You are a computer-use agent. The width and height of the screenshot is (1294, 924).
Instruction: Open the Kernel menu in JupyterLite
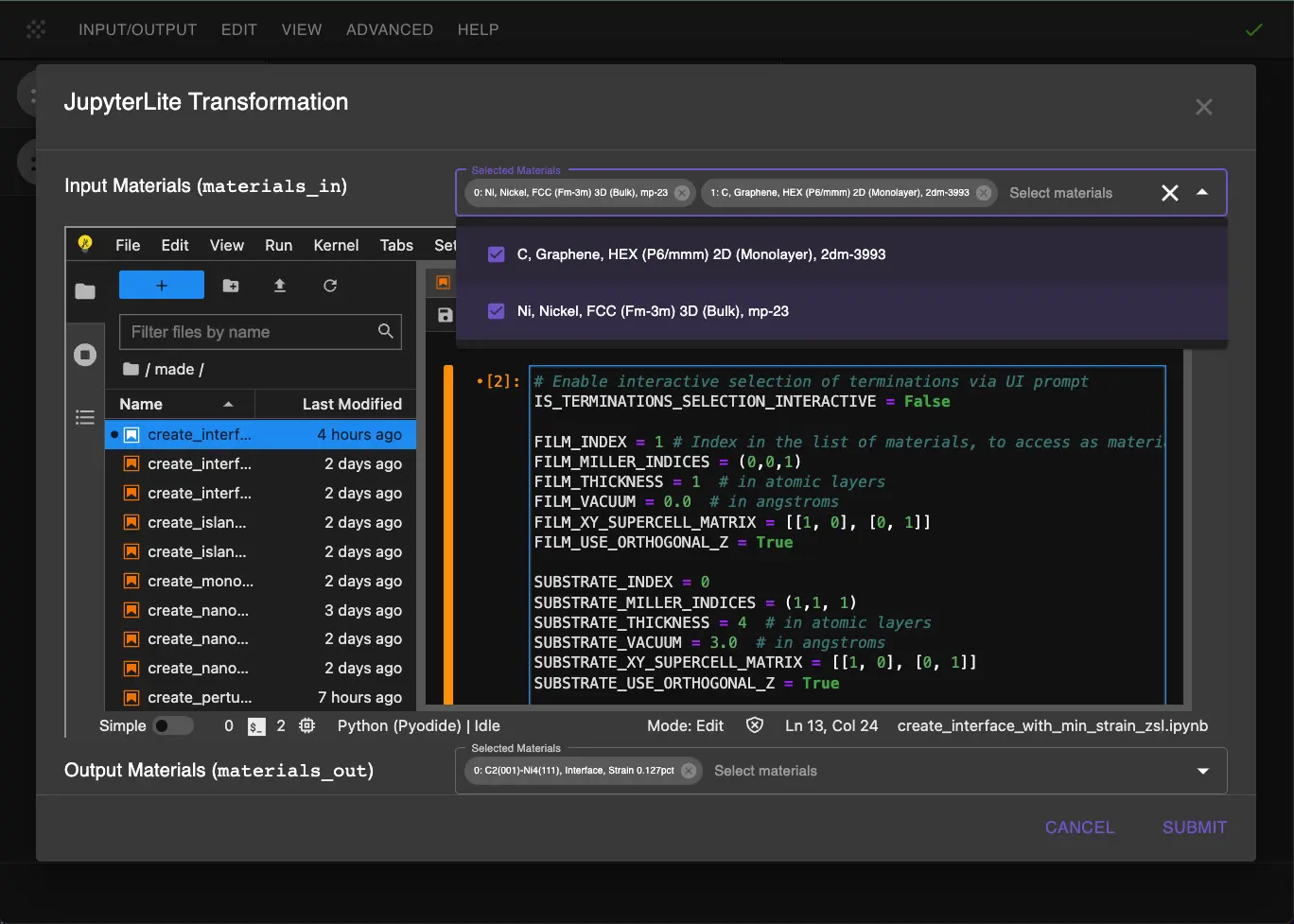click(x=336, y=245)
